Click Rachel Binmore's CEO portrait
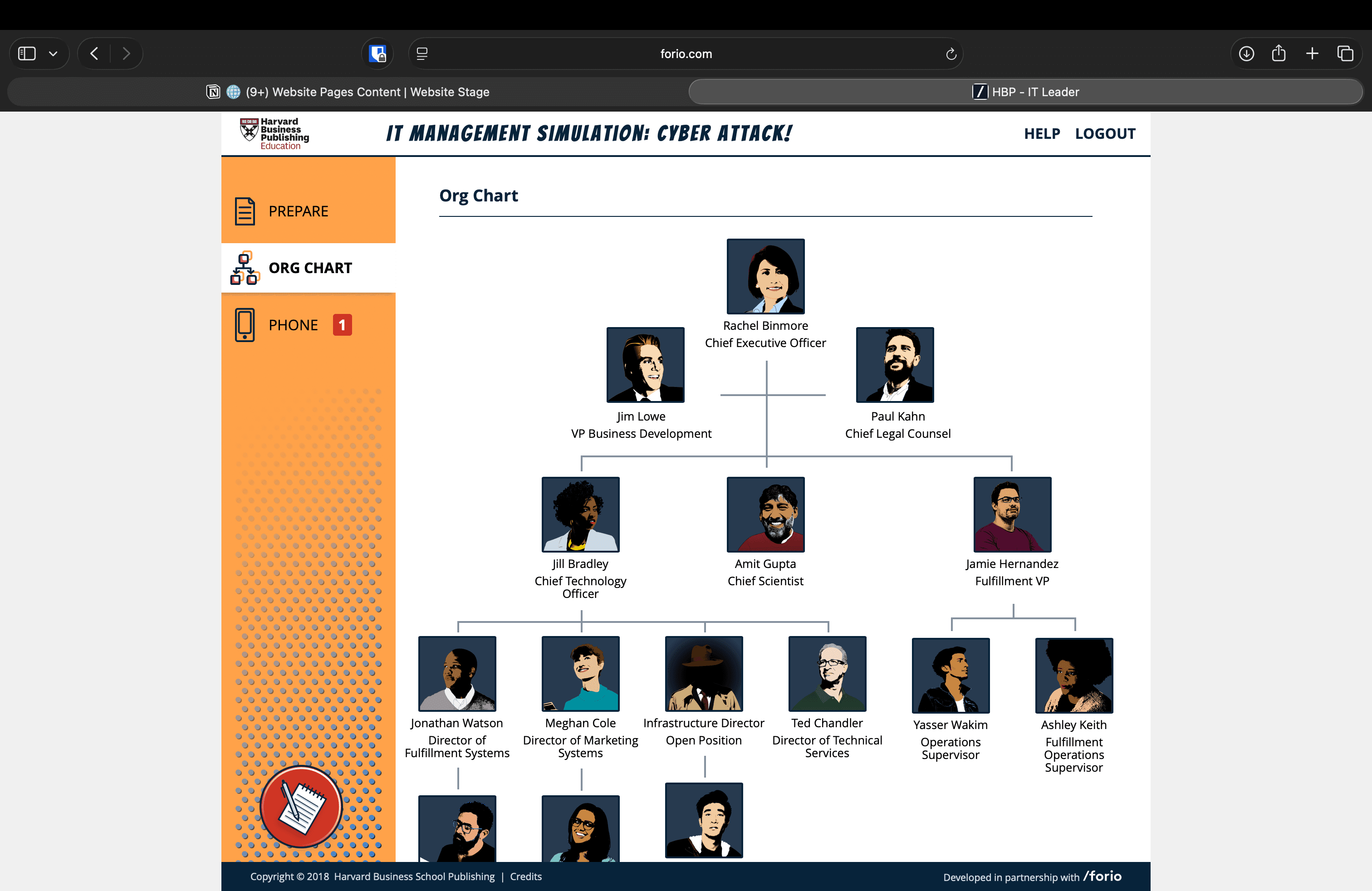Viewport: 1372px width, 891px height. click(765, 277)
